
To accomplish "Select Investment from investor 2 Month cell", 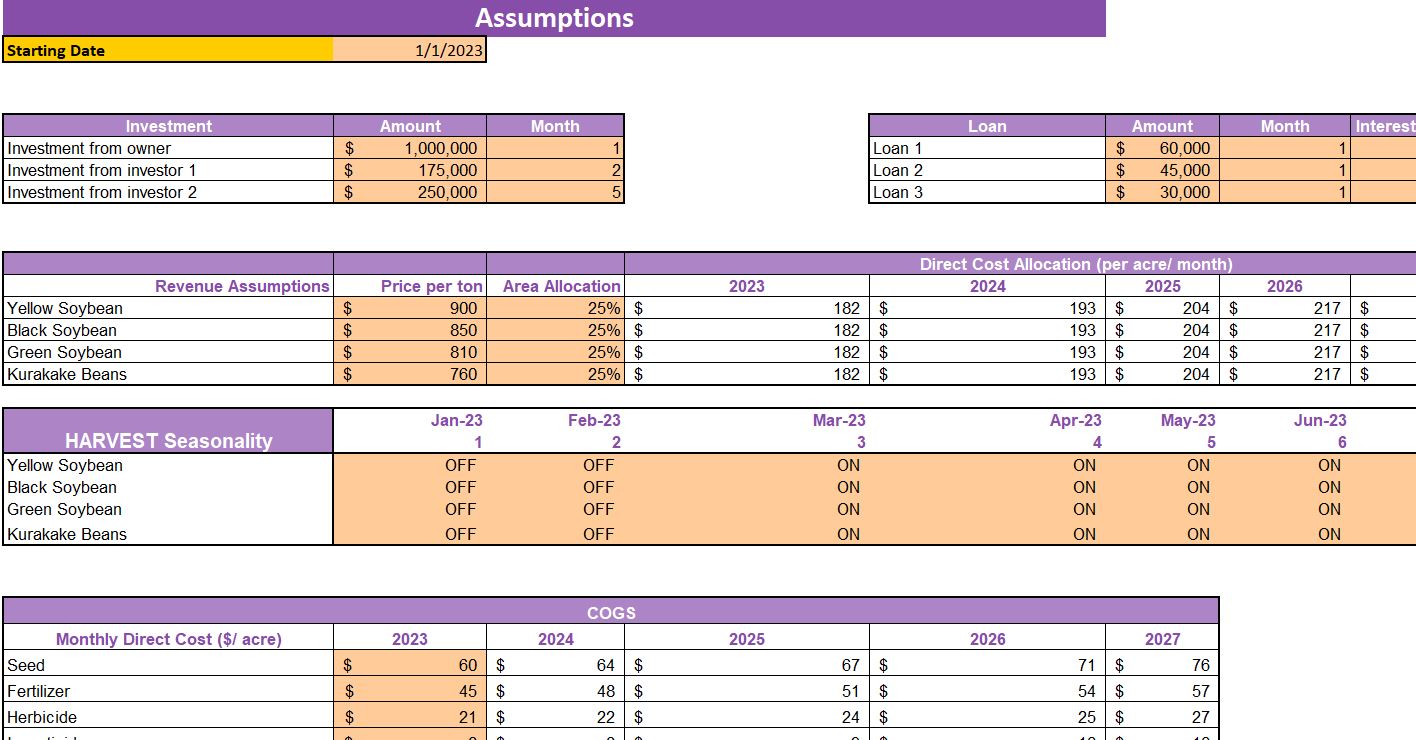I will click(x=555, y=192).
